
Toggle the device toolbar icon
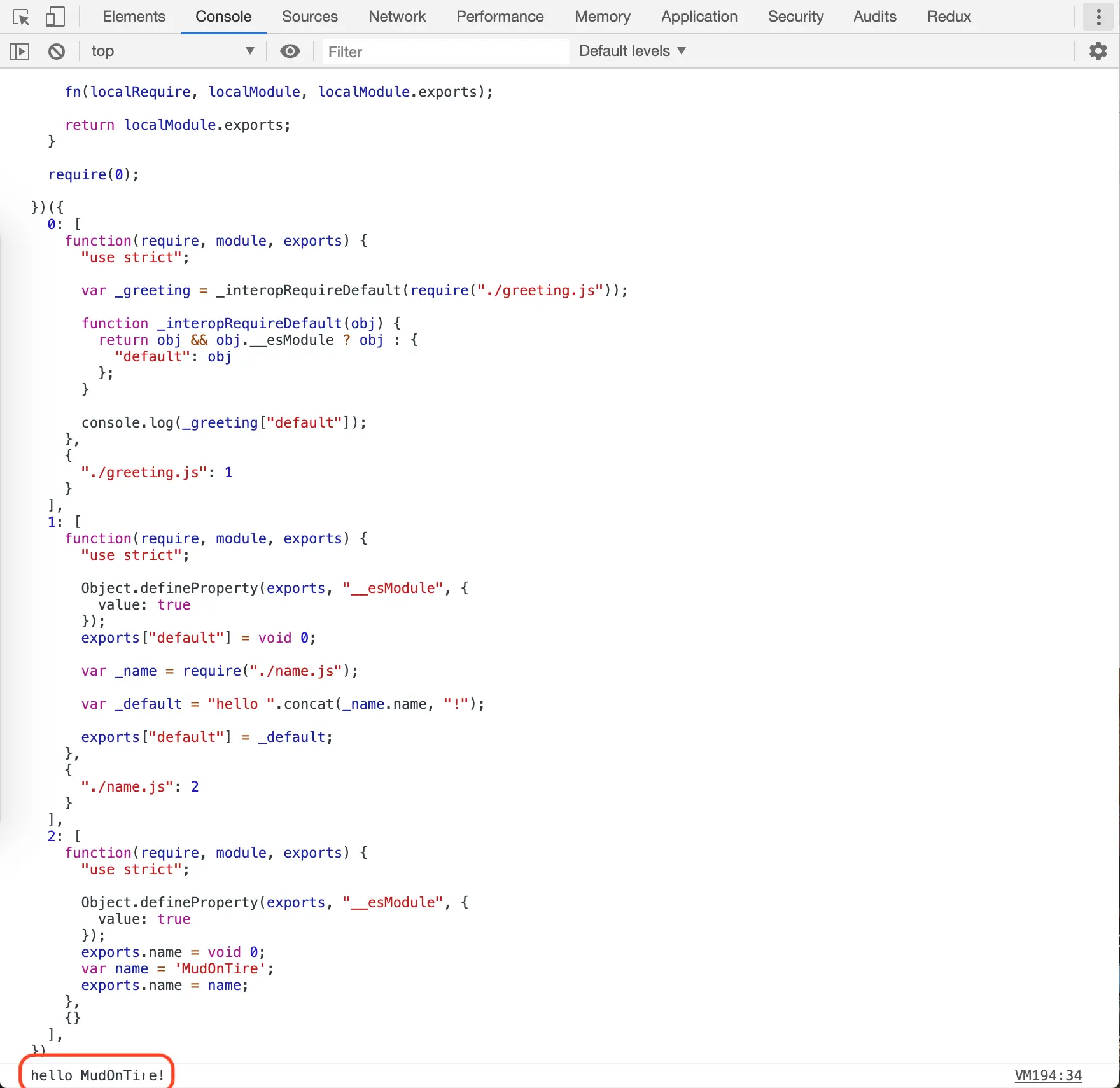tap(55, 17)
